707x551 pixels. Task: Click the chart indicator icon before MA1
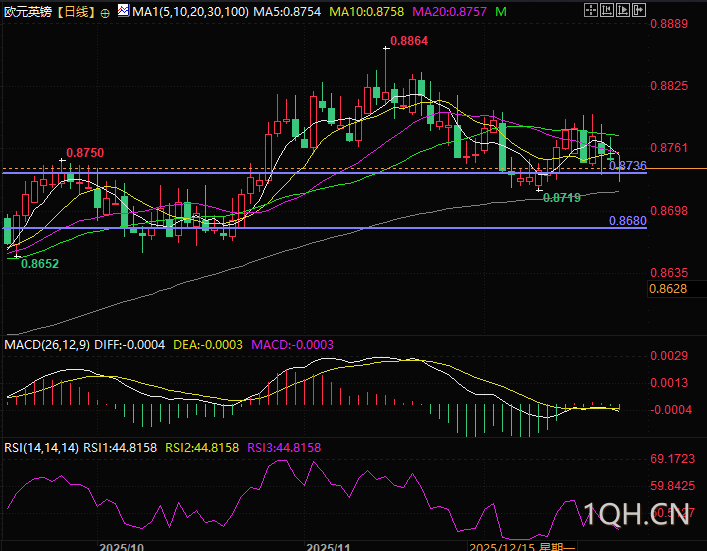[123, 12]
